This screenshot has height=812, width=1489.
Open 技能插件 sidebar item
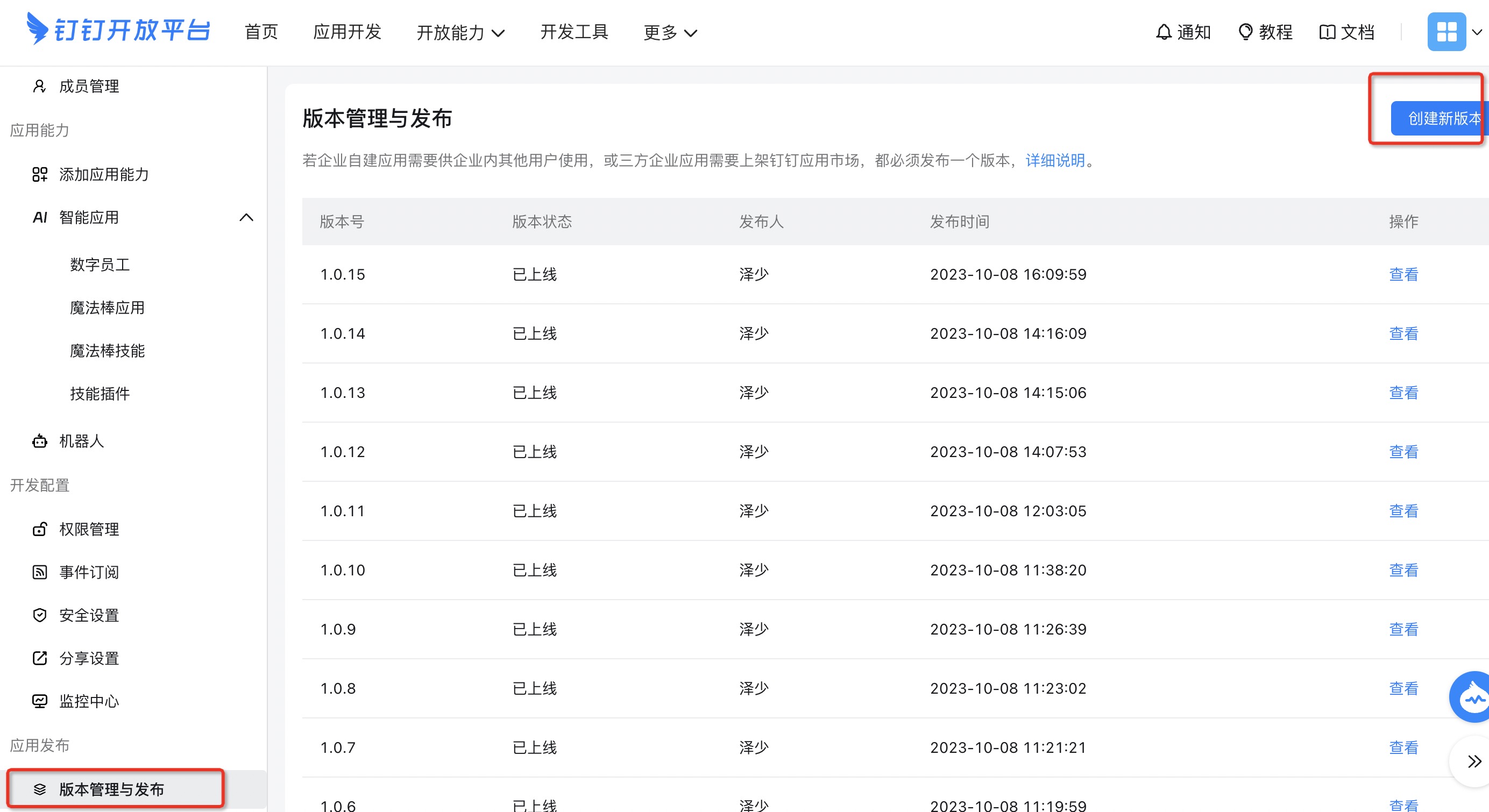pos(100,394)
